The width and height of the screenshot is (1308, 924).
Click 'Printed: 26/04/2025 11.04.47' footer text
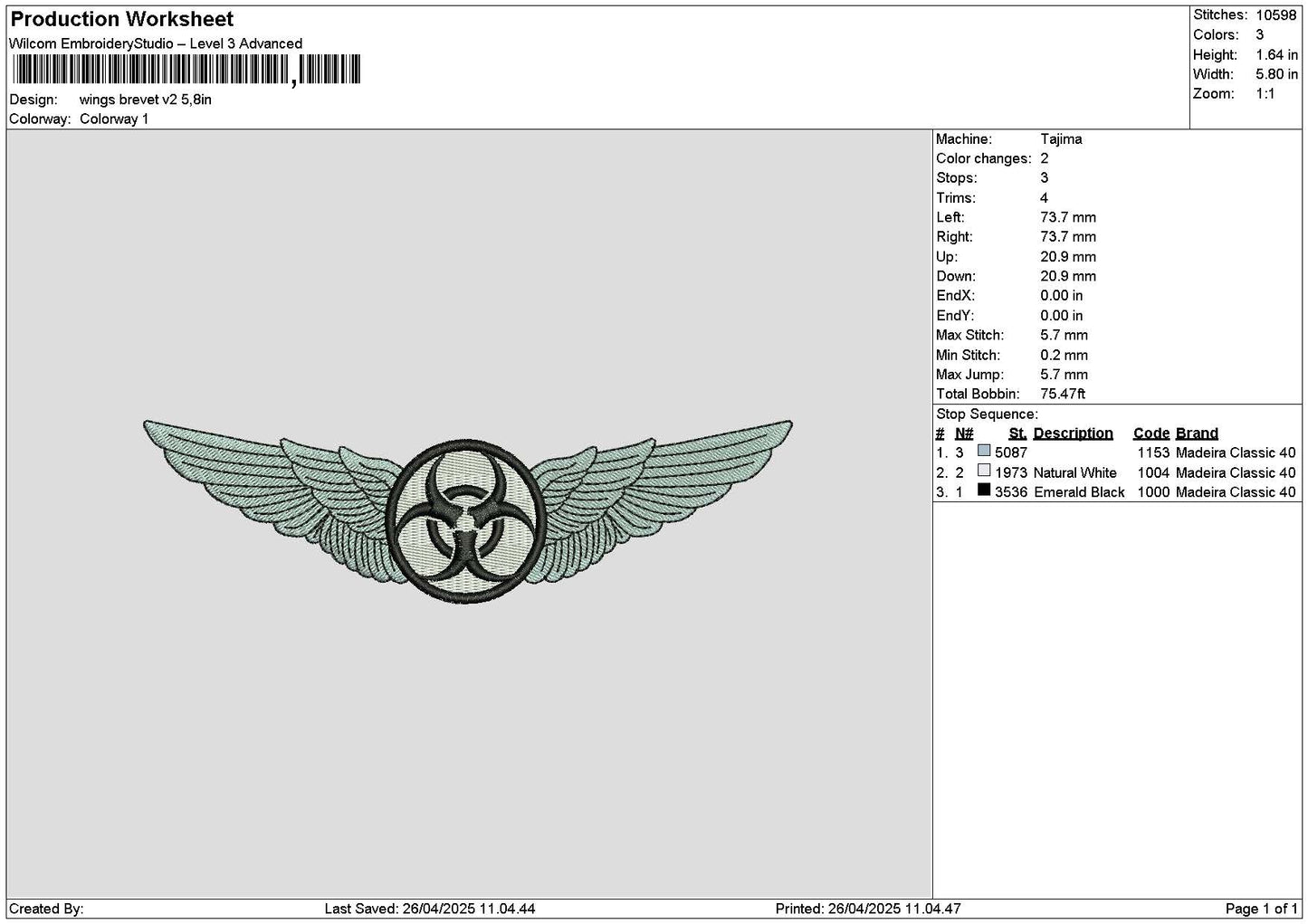coord(868,909)
